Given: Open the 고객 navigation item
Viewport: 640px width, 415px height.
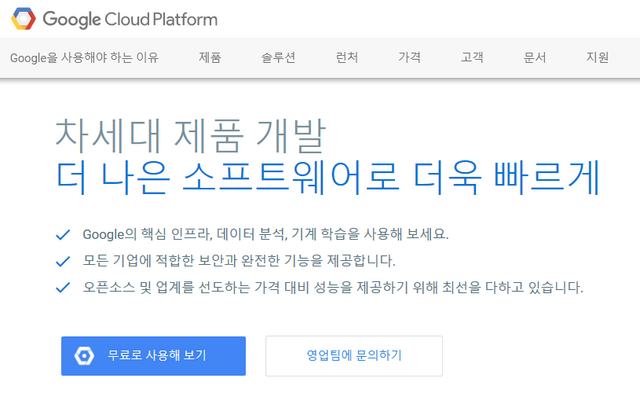Looking at the screenshot, I should point(472,58).
